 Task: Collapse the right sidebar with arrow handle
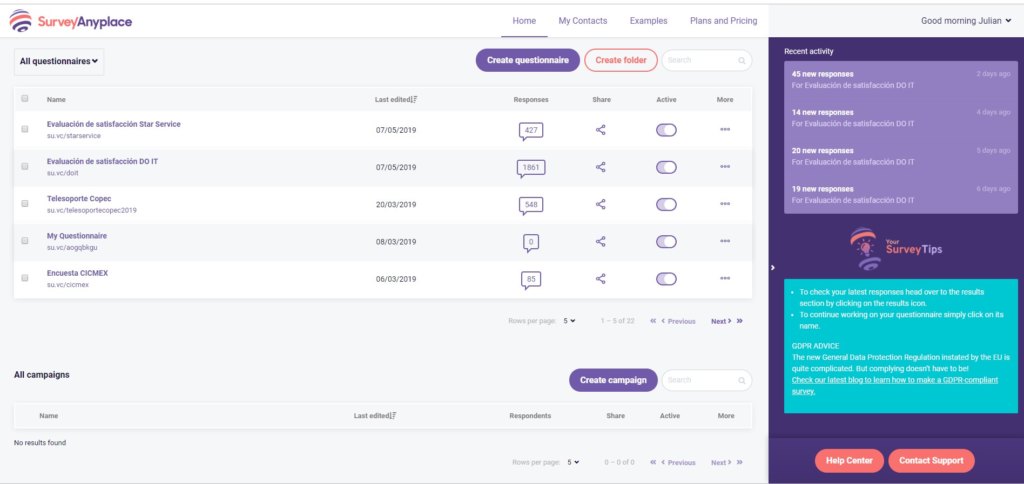tap(772, 267)
